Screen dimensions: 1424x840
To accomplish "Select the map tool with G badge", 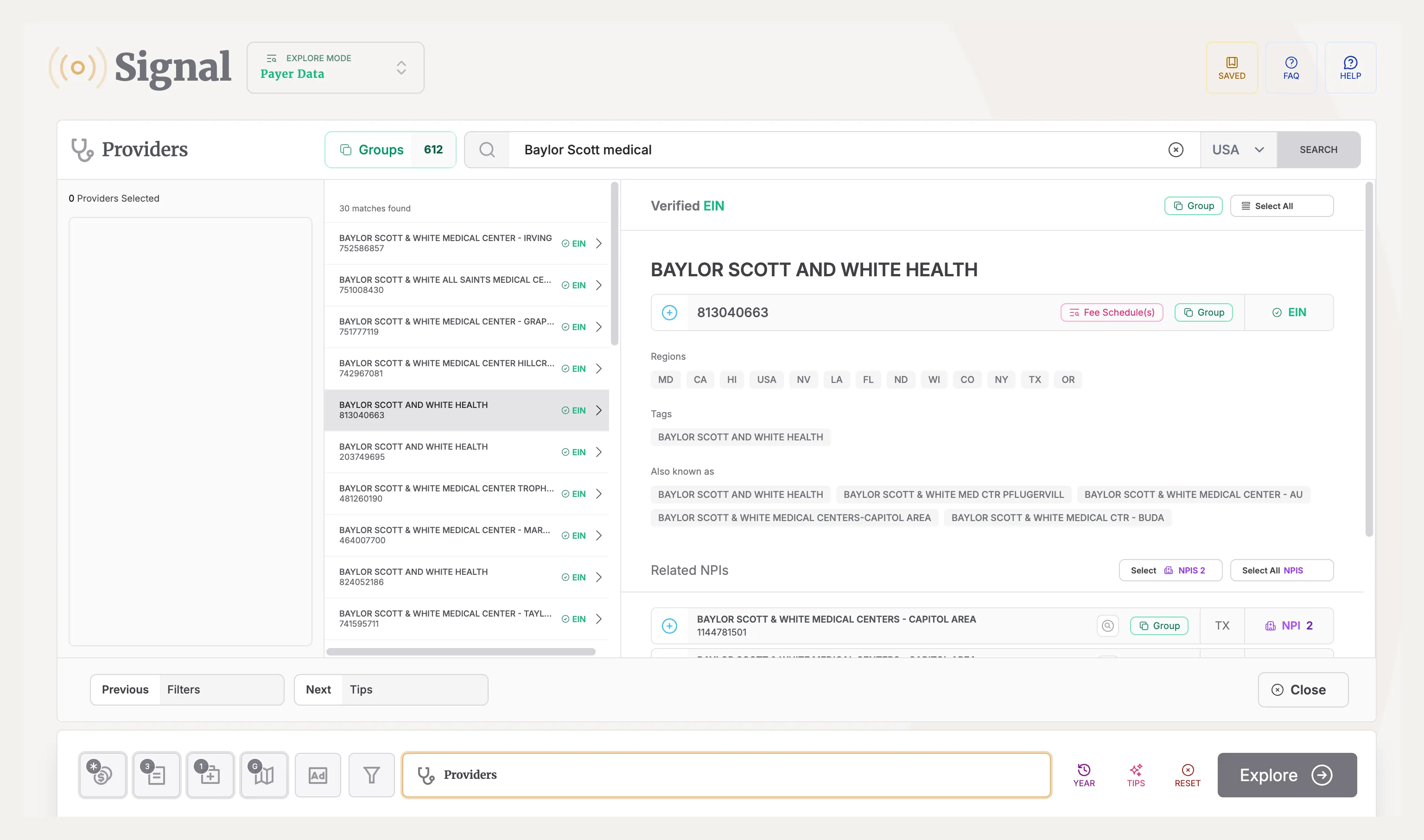I will [x=263, y=775].
